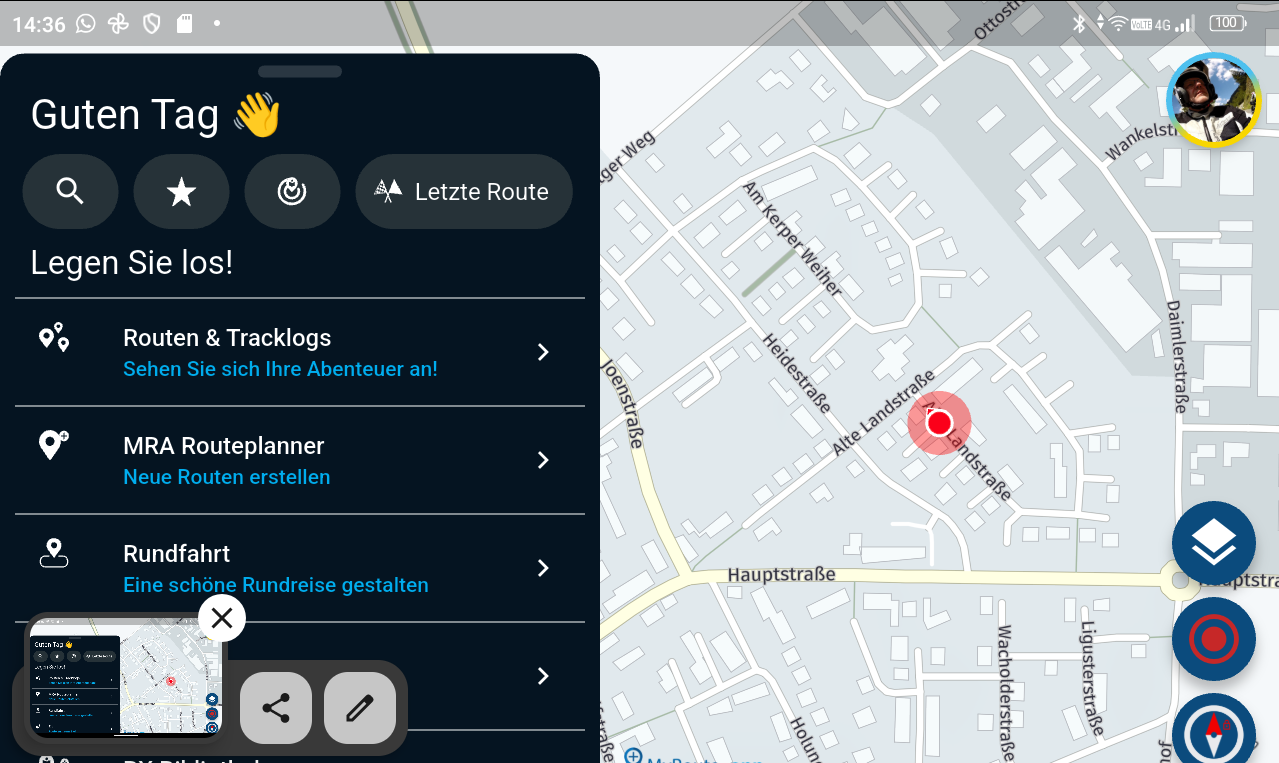Tap the search magnifier button

[70, 191]
